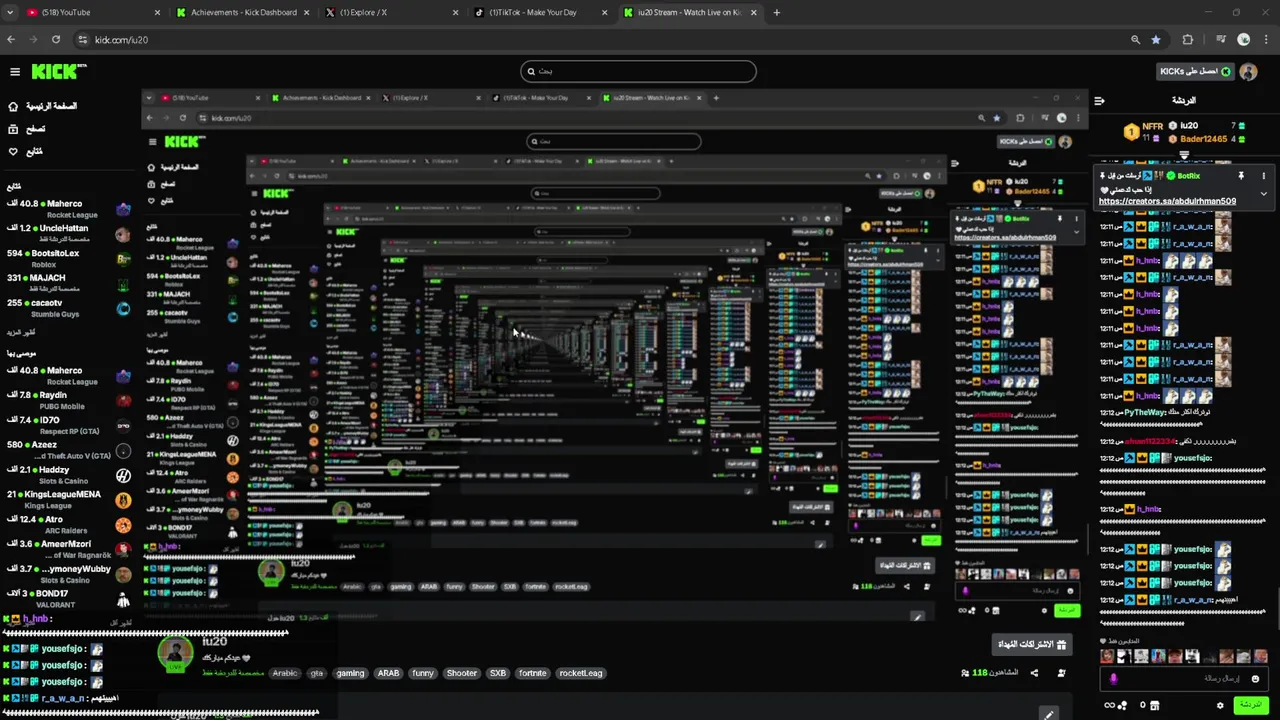Open Browse (تصفح) in the left sidebar
The height and width of the screenshot is (720, 1280).
pos(27,129)
